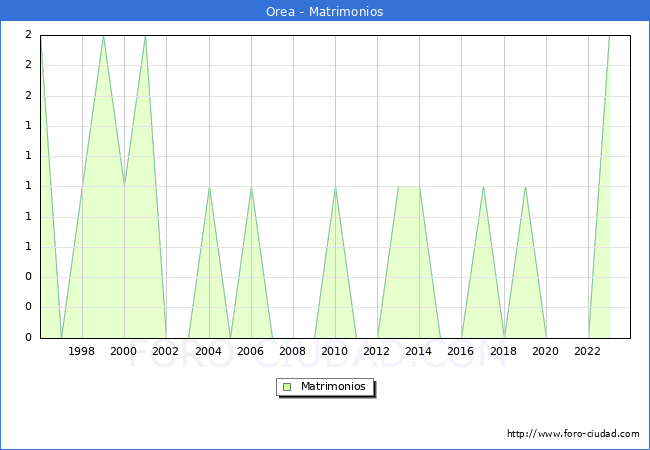The height and width of the screenshot is (450, 650).
Task: Select the 2000 x-axis label
Action: point(124,351)
